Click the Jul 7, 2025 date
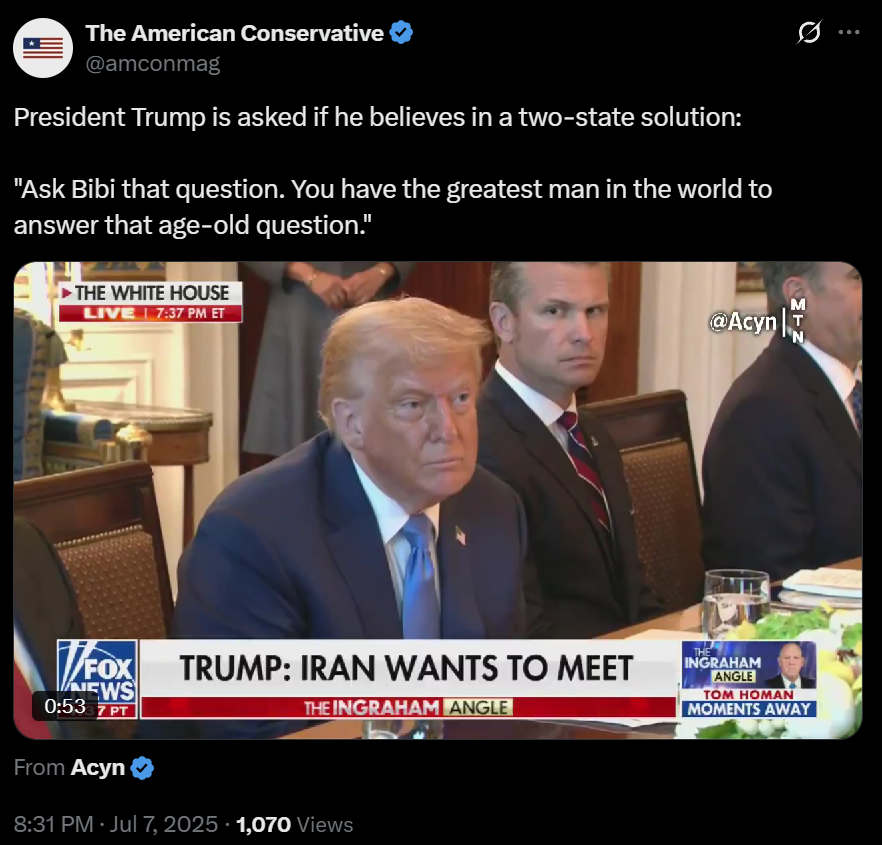 (x=164, y=824)
